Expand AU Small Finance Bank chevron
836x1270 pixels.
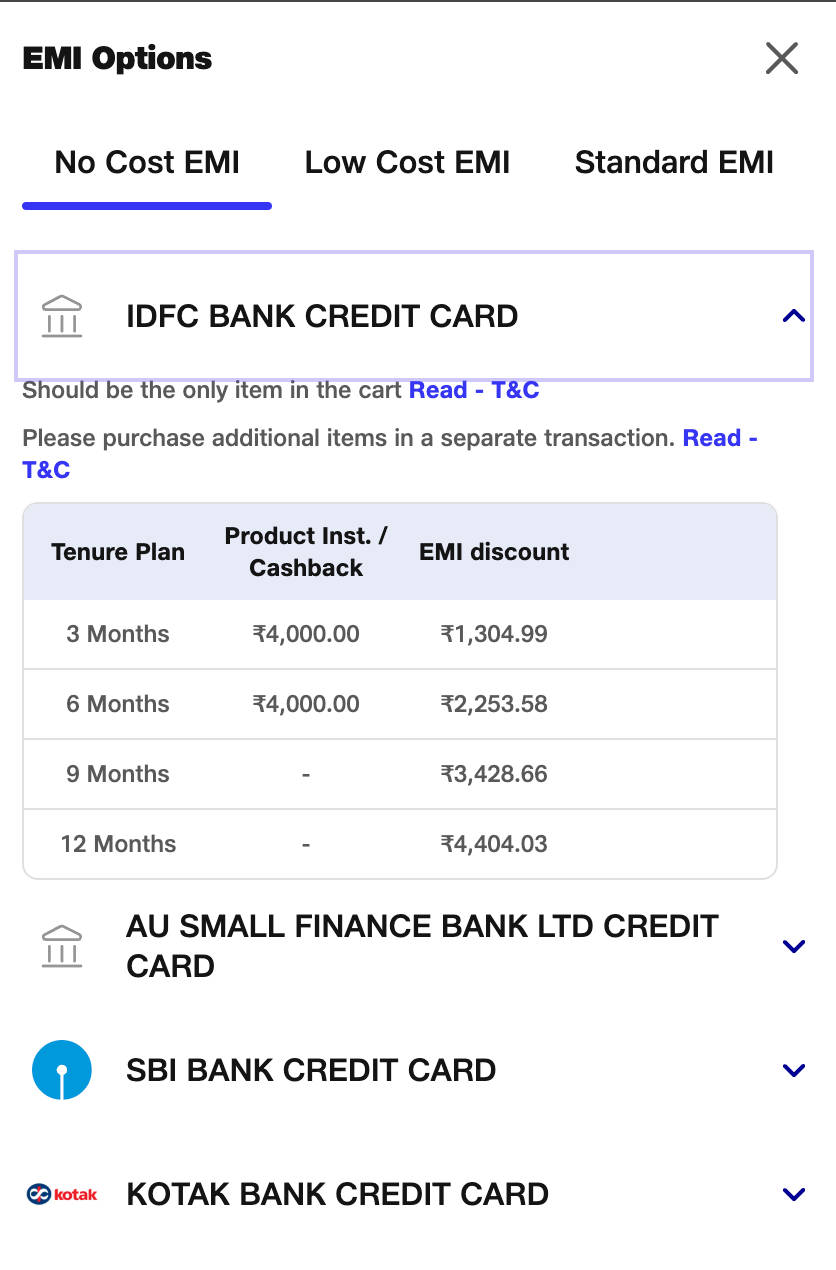point(793,946)
